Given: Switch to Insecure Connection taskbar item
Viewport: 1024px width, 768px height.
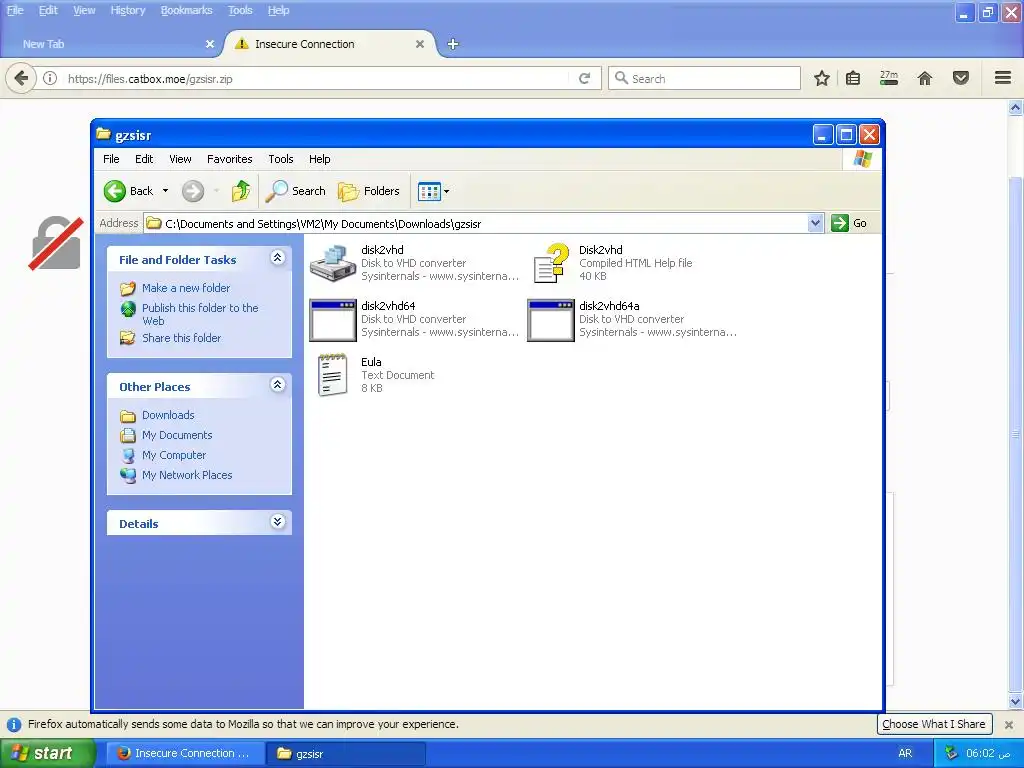Looking at the screenshot, I should (x=185, y=753).
